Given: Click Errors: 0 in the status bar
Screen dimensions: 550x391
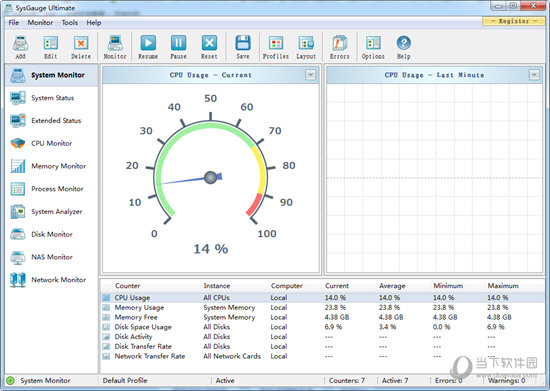Looking at the screenshot, I should (449, 380).
